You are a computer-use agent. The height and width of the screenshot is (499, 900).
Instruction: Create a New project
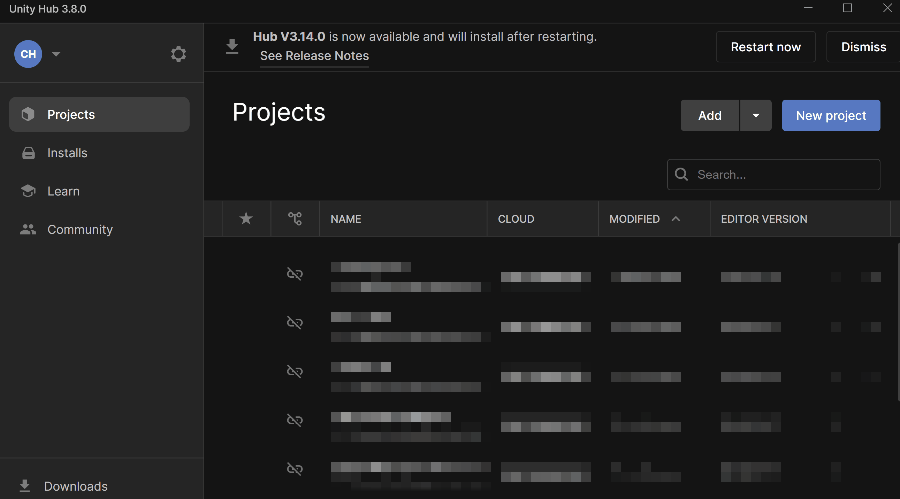coord(830,115)
